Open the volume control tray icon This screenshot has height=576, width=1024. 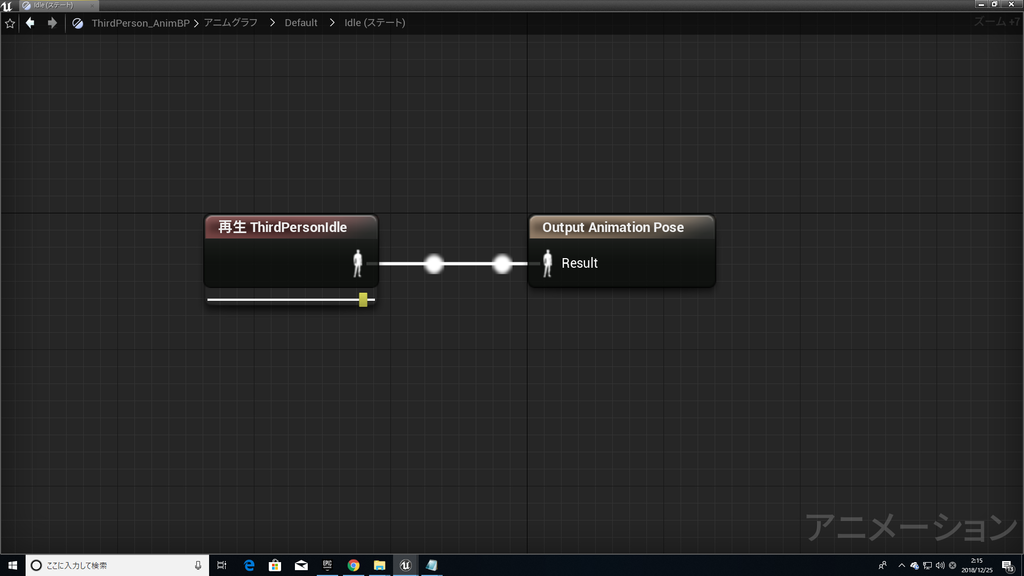(x=940, y=566)
